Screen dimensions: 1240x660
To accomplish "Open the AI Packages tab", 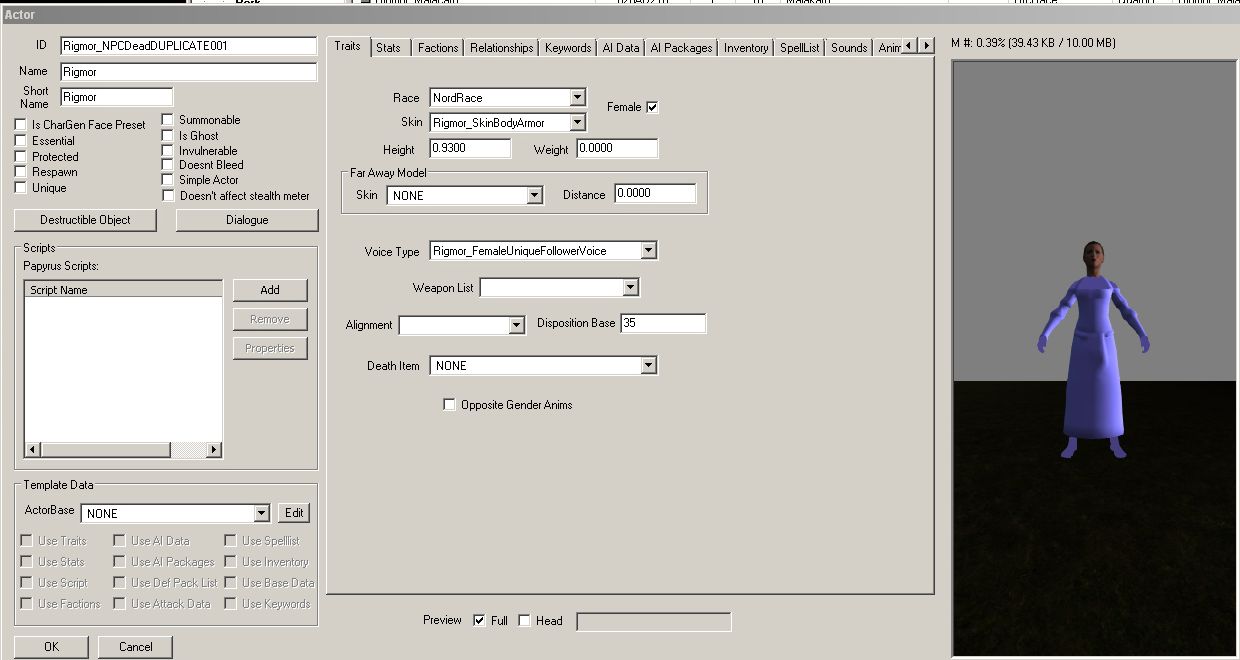I will 681,48.
